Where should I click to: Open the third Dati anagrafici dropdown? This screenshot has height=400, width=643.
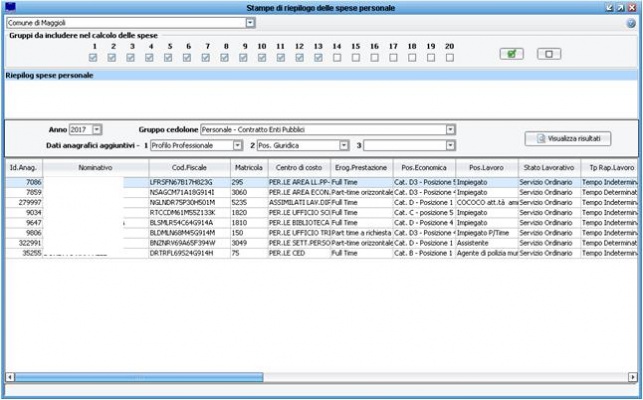pyautogui.click(x=450, y=145)
